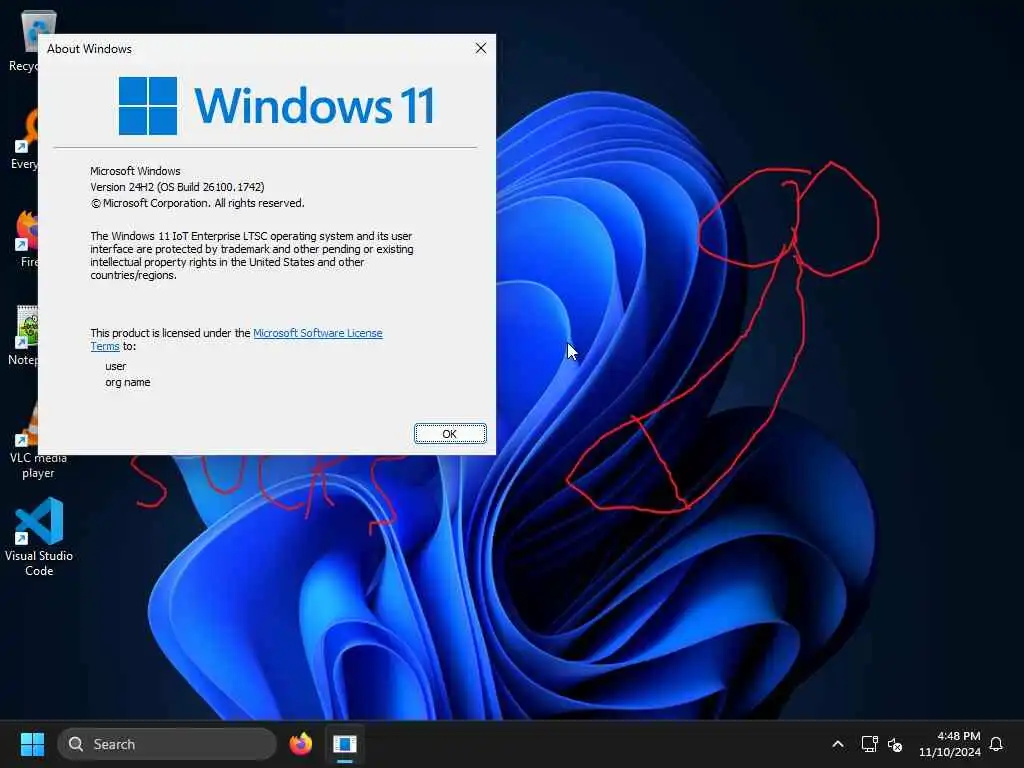Click the About Windows title bar text

pos(89,49)
